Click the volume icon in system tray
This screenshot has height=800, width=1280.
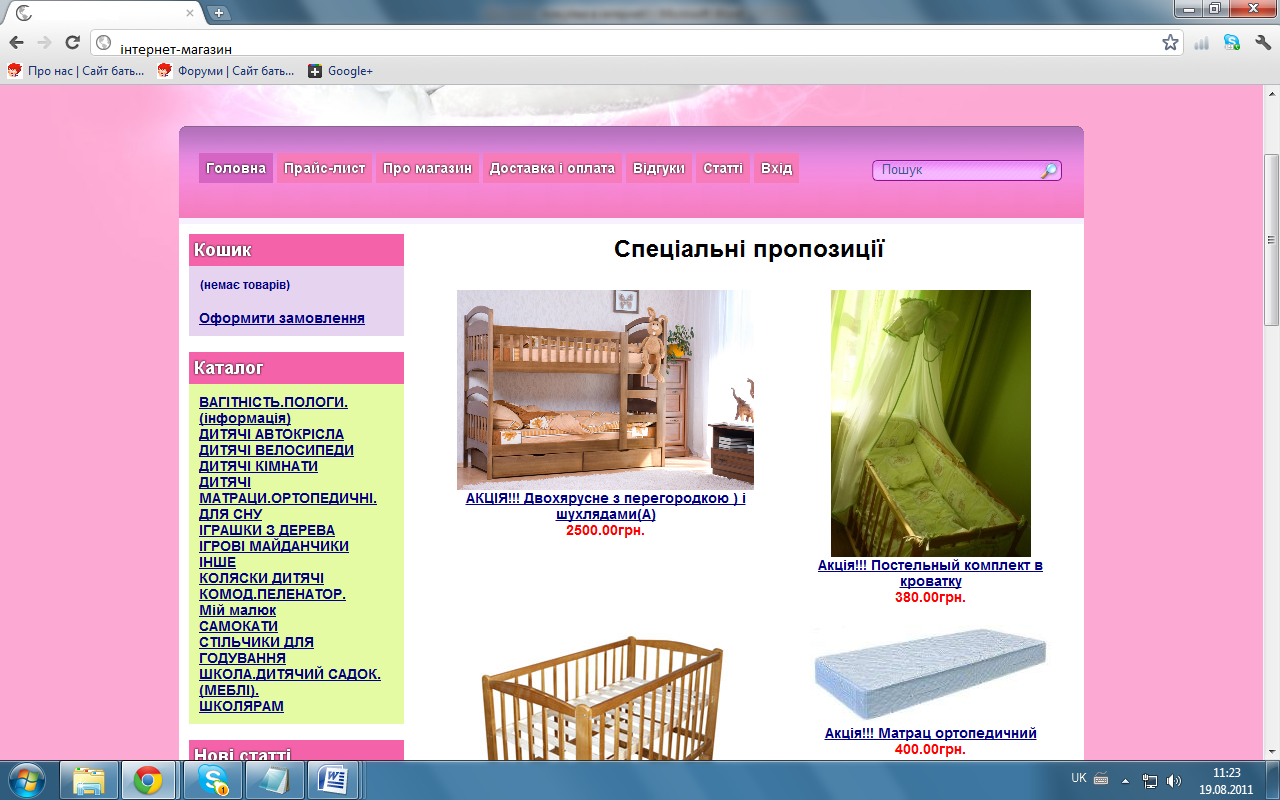[x=1173, y=780]
